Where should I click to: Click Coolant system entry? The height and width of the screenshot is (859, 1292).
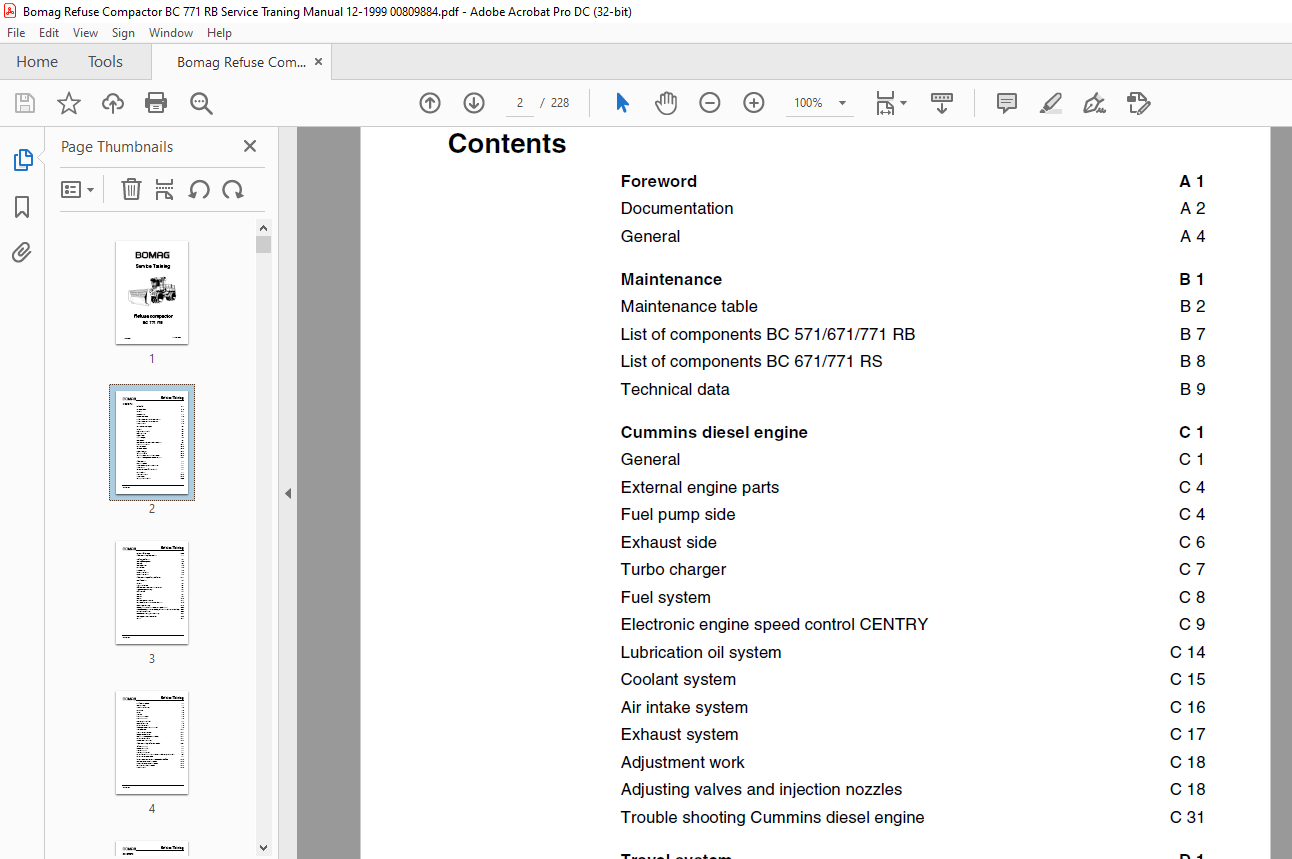[x=678, y=679]
